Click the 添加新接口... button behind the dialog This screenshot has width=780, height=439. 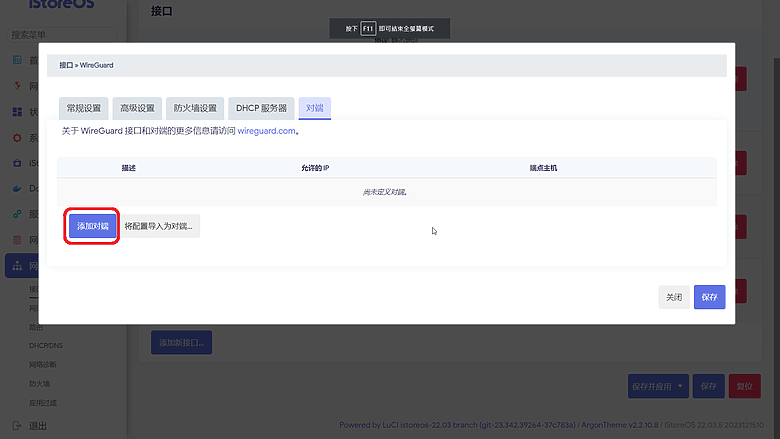182,343
